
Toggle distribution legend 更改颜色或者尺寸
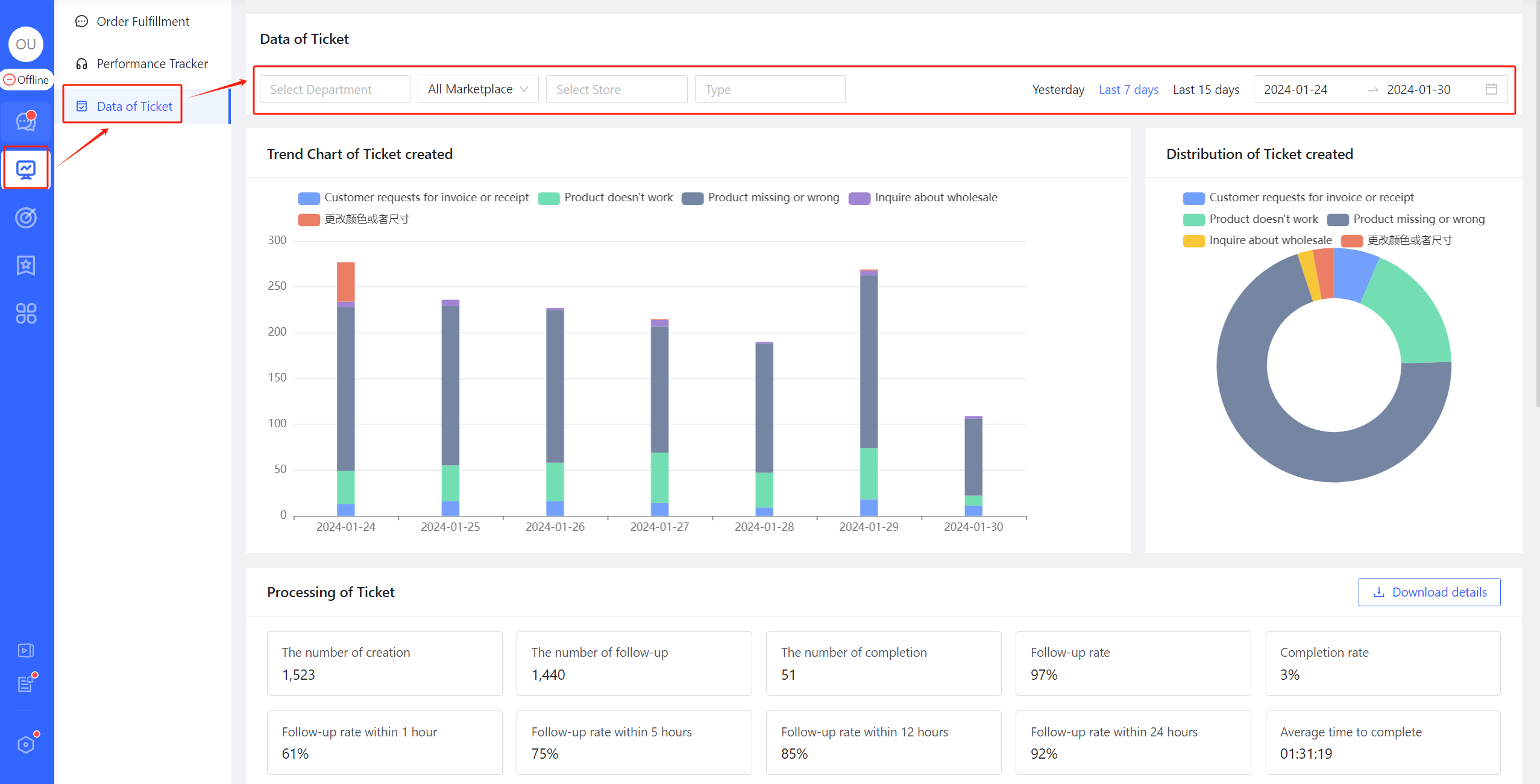pos(1397,240)
